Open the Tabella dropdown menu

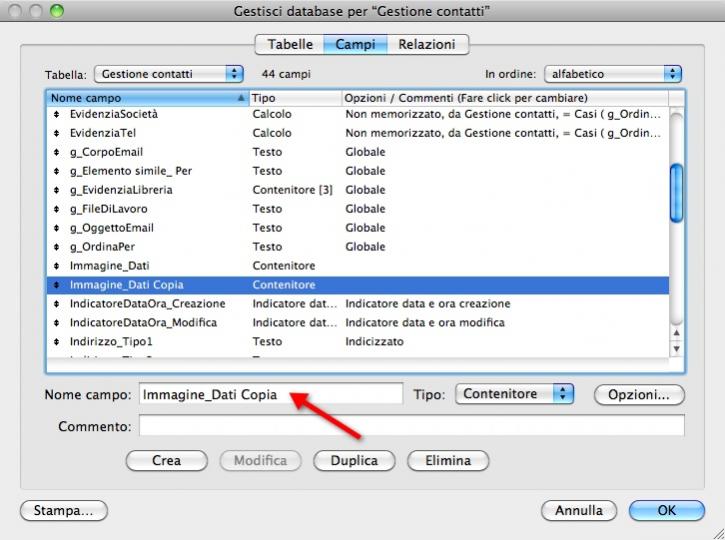[x=169, y=74]
